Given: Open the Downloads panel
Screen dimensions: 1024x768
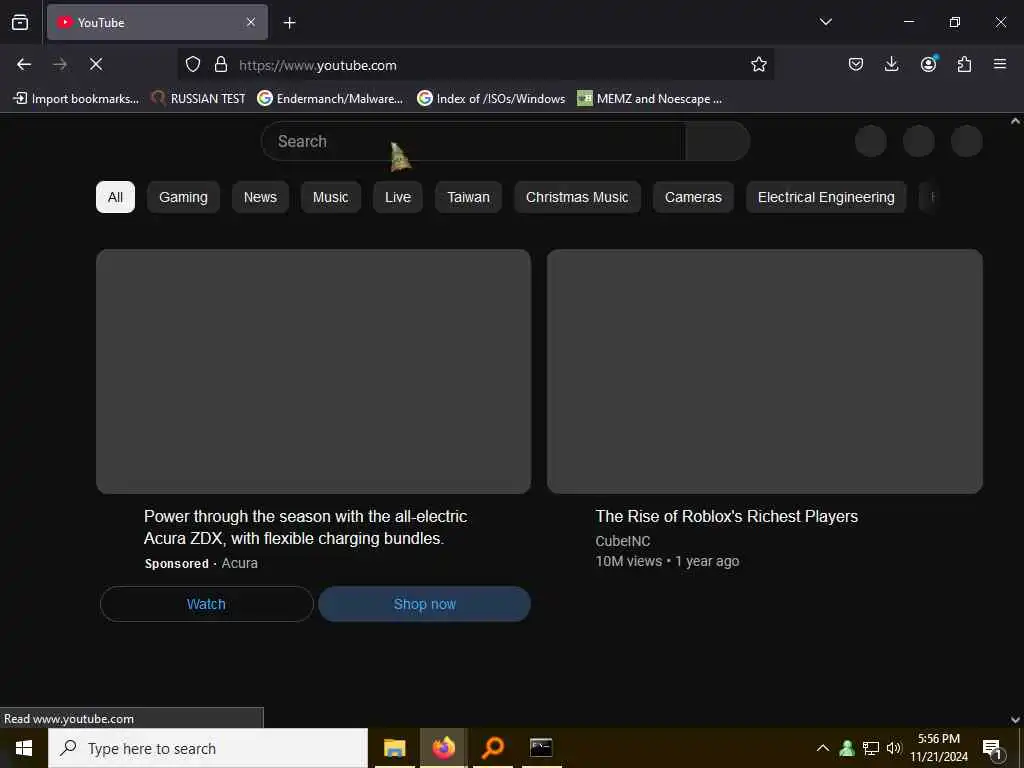Looking at the screenshot, I should click(x=891, y=64).
